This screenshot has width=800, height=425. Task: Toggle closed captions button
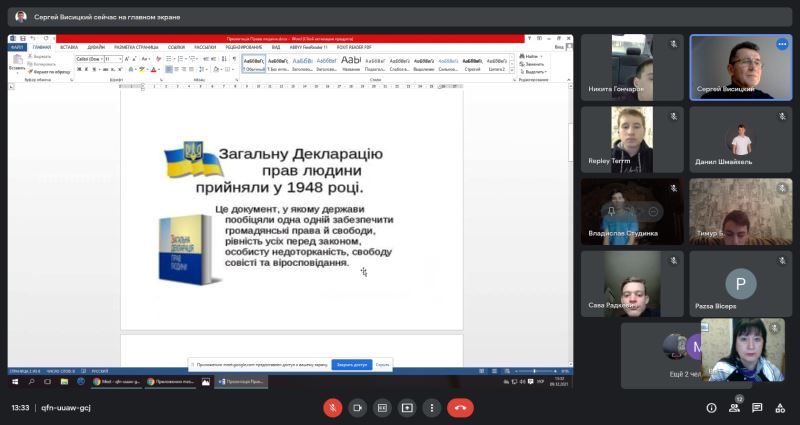(382, 408)
